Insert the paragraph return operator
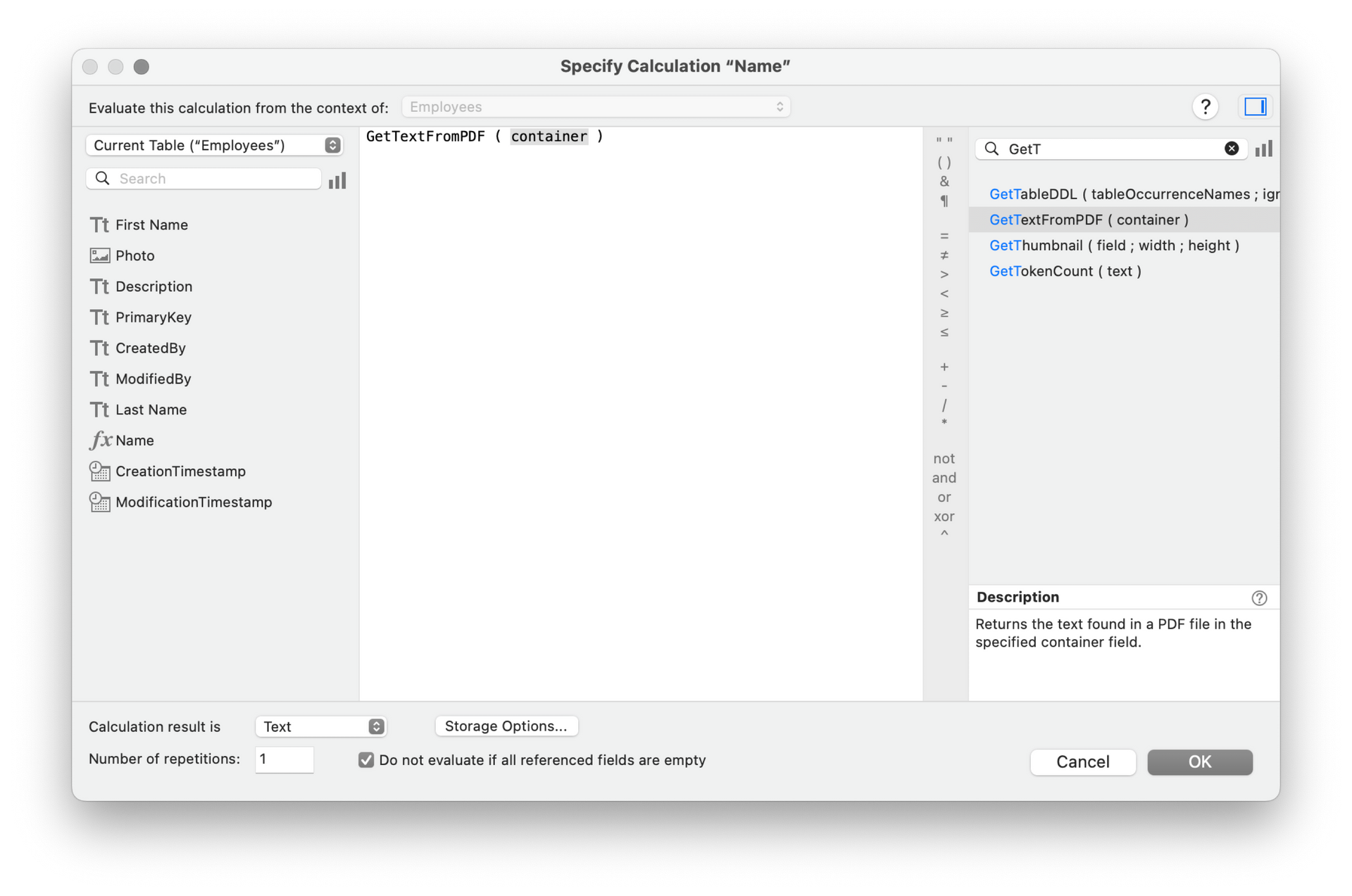This screenshot has width=1352, height=896. coord(944,201)
